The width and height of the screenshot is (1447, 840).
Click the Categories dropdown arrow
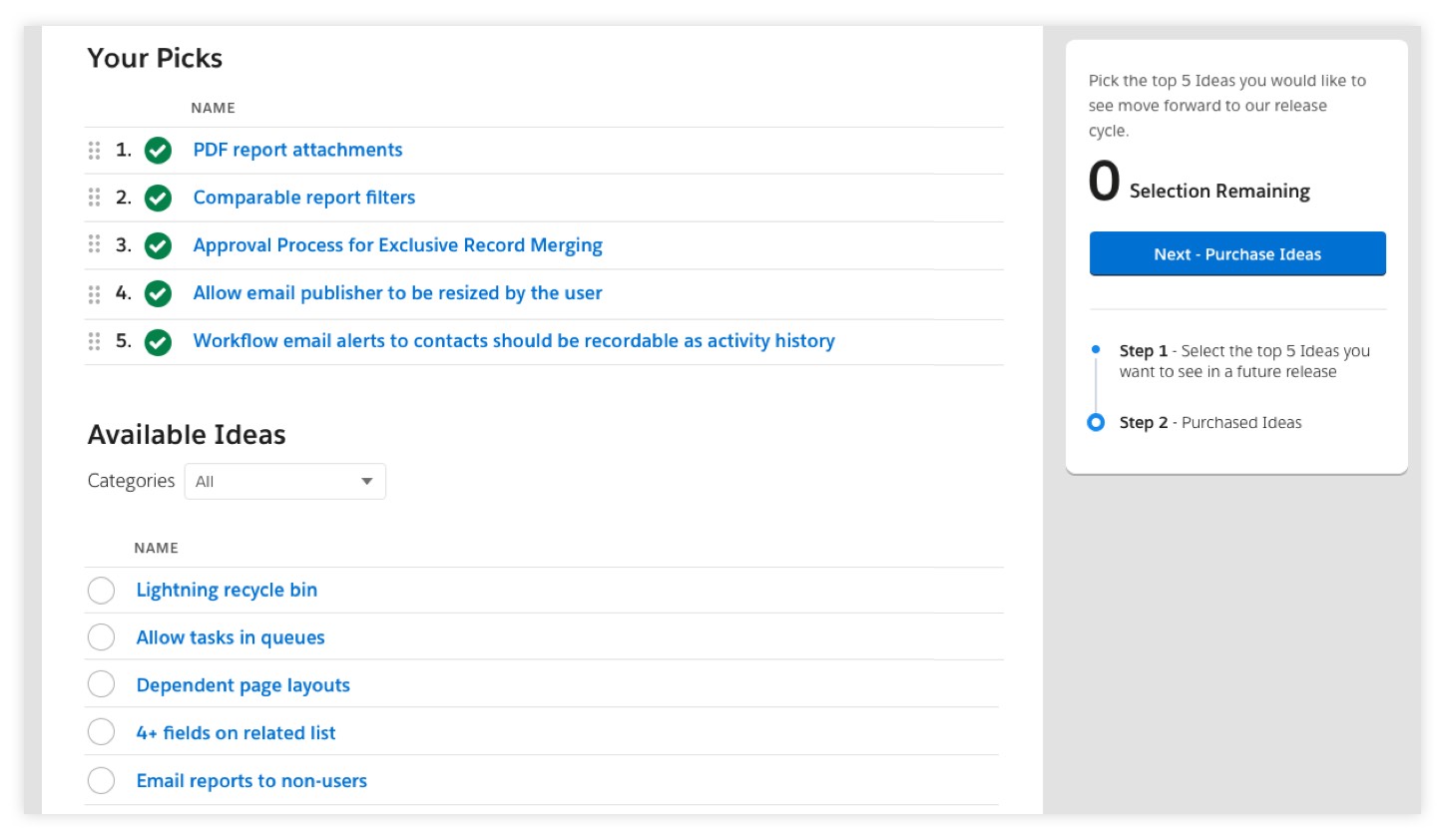pos(366,482)
